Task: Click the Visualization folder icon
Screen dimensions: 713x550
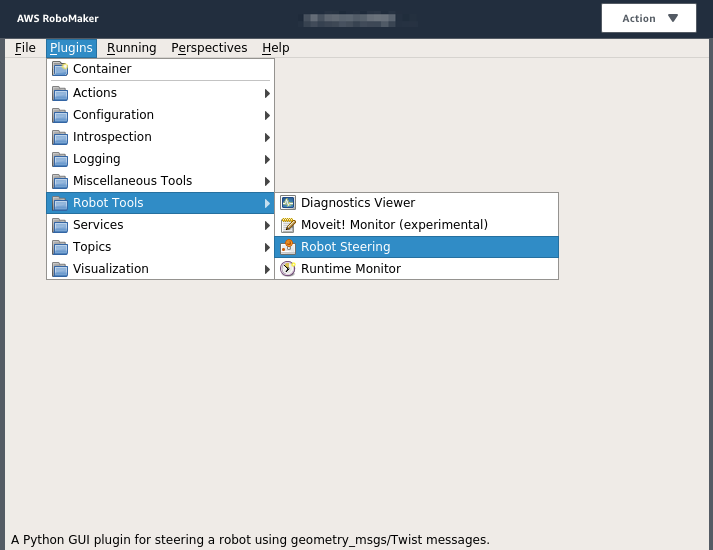Action: pyautogui.click(x=60, y=269)
